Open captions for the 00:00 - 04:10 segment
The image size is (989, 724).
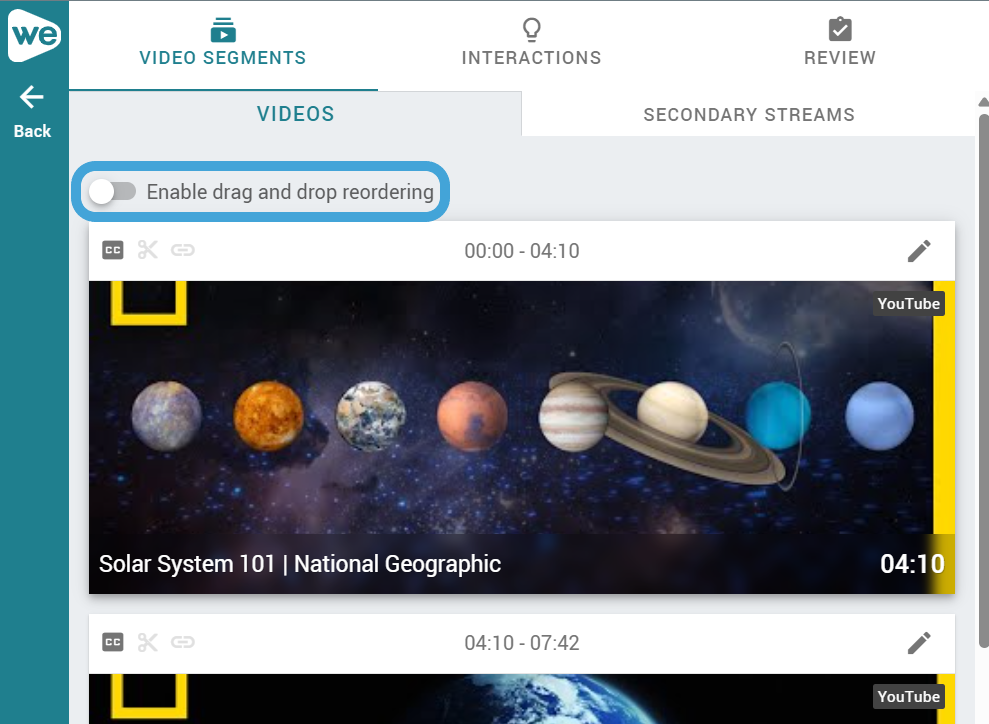(113, 250)
